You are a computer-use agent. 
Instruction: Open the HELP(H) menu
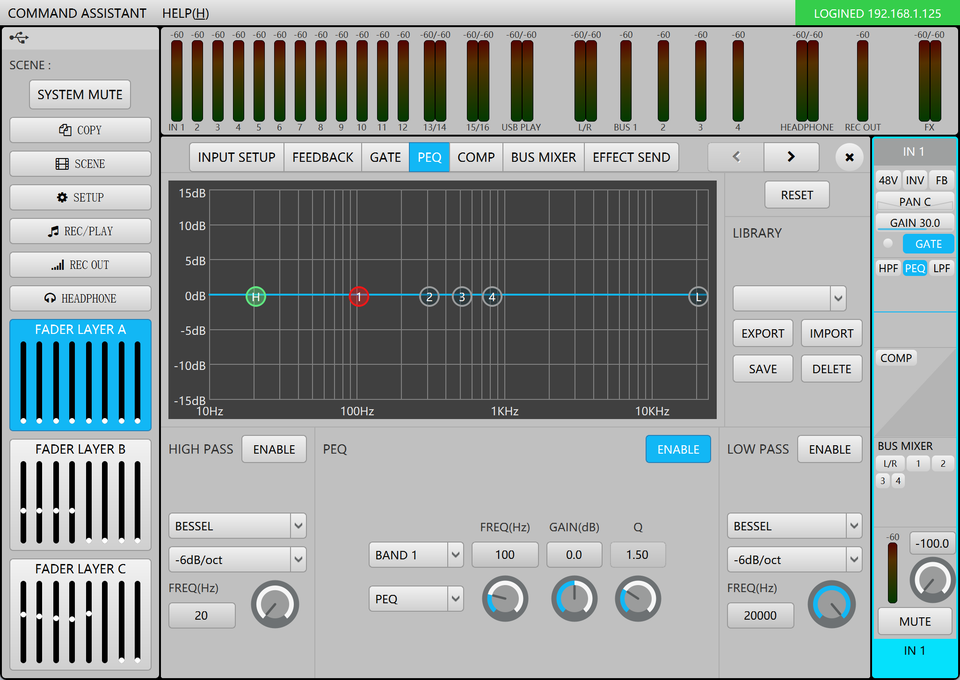[185, 13]
